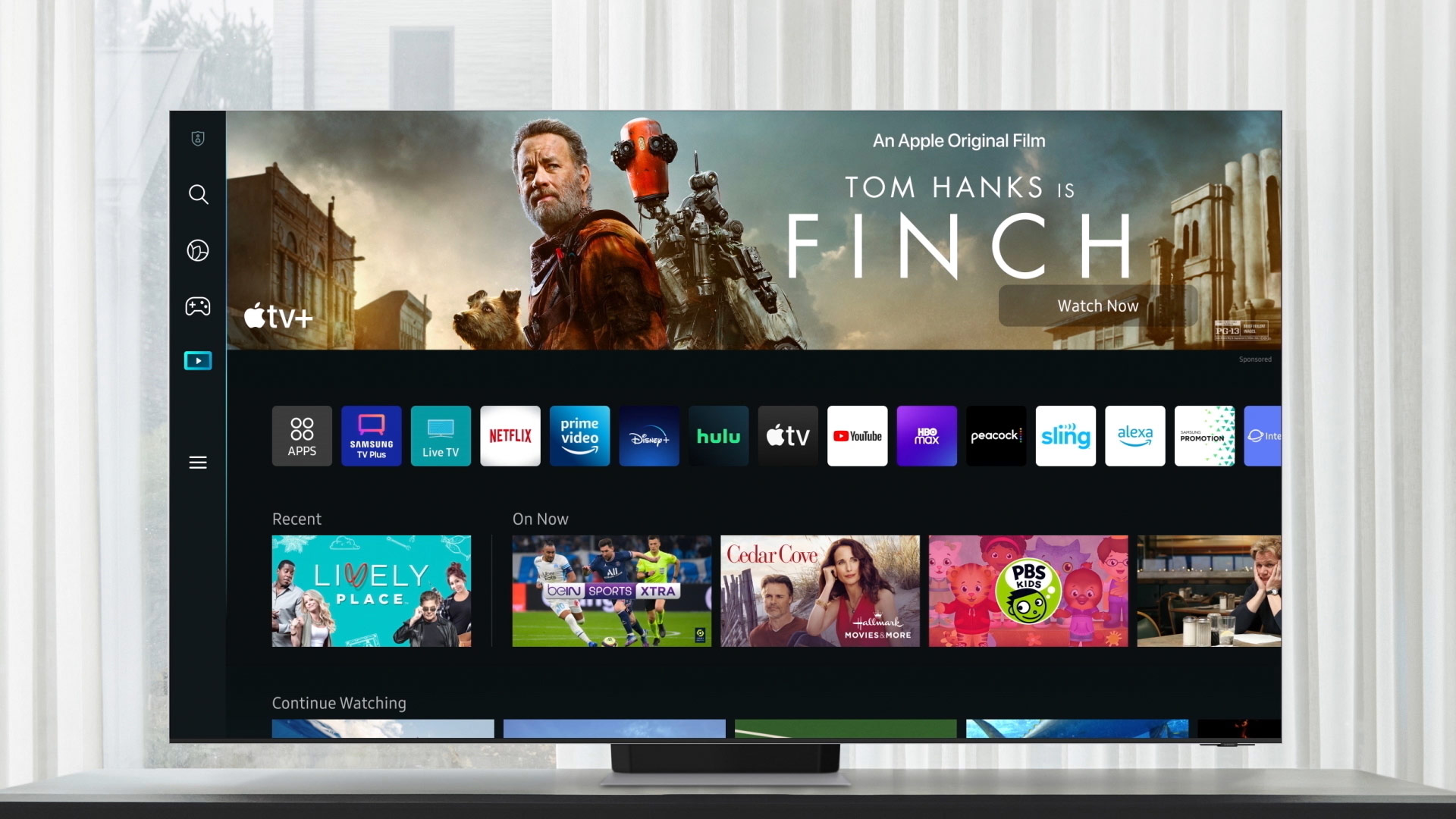
Task: Select the Samsung TV Plus icon
Action: pyautogui.click(x=371, y=435)
